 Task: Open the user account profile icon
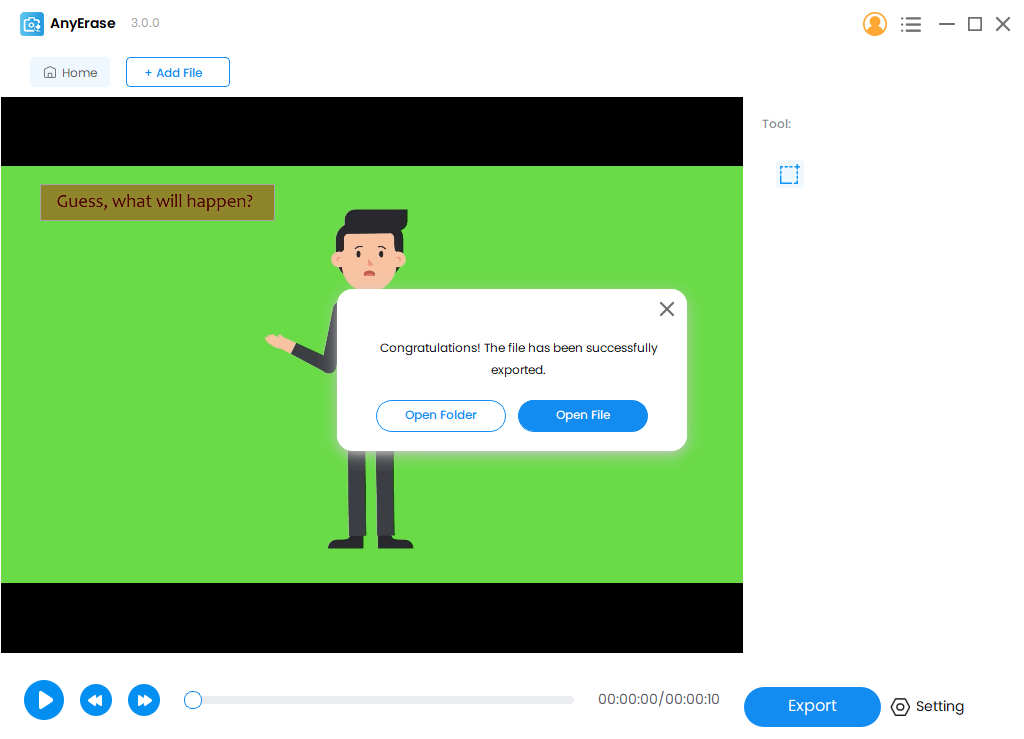click(x=874, y=24)
